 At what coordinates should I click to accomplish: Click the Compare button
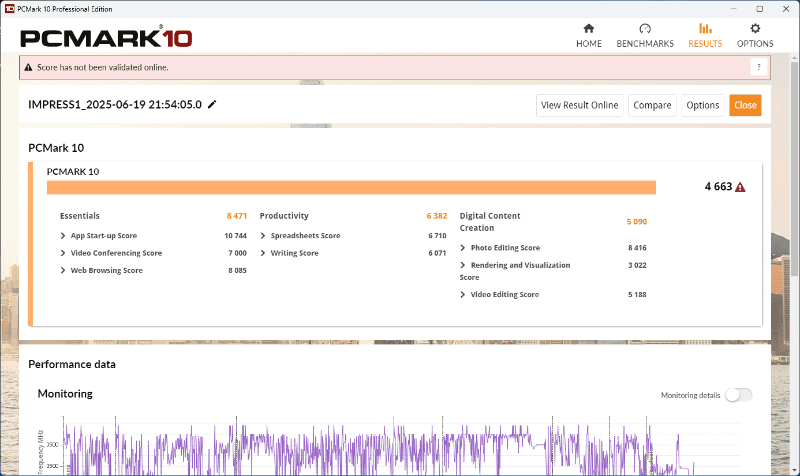pyautogui.click(x=652, y=105)
